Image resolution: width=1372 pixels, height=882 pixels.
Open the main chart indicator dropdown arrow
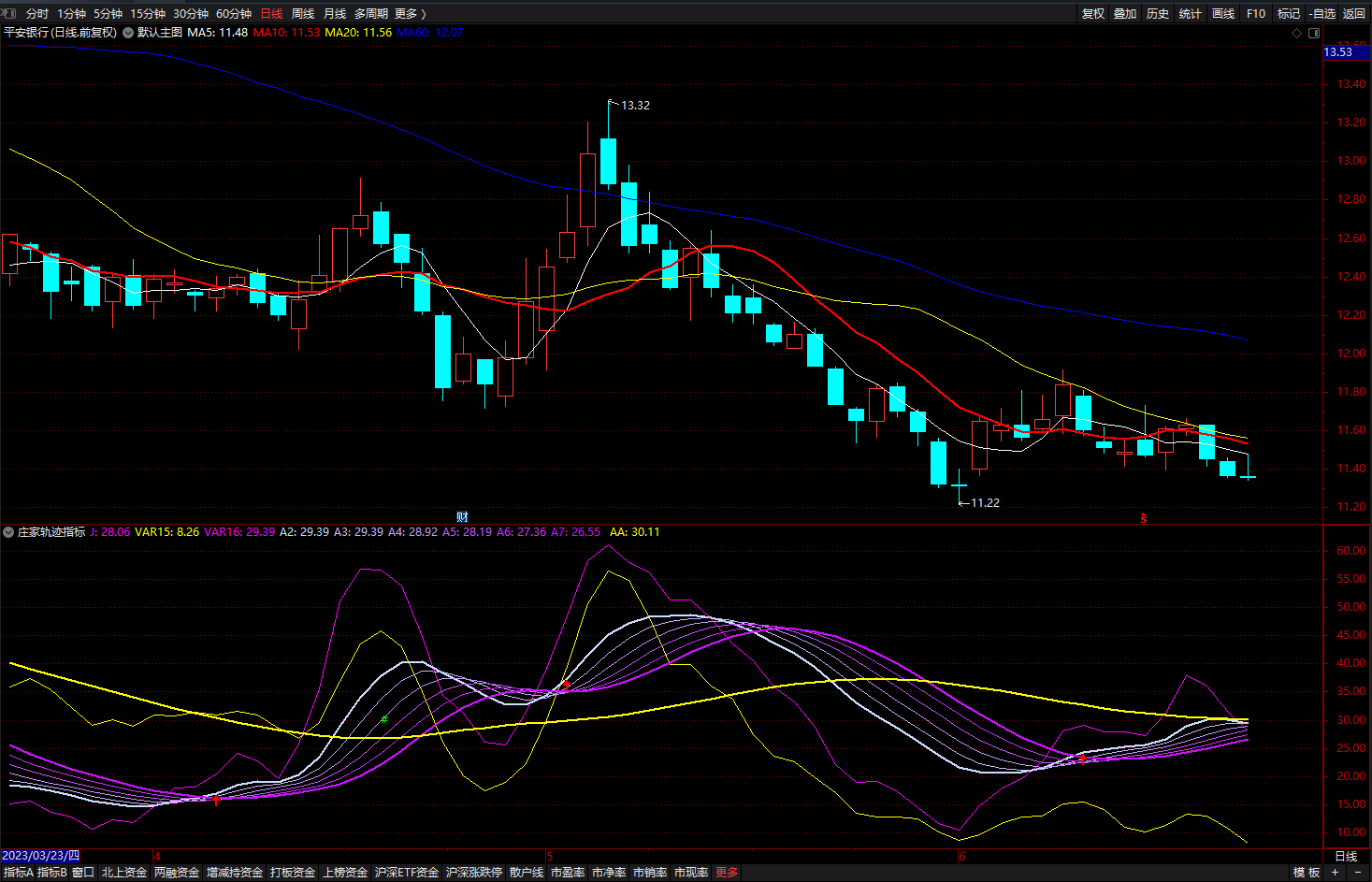128,33
